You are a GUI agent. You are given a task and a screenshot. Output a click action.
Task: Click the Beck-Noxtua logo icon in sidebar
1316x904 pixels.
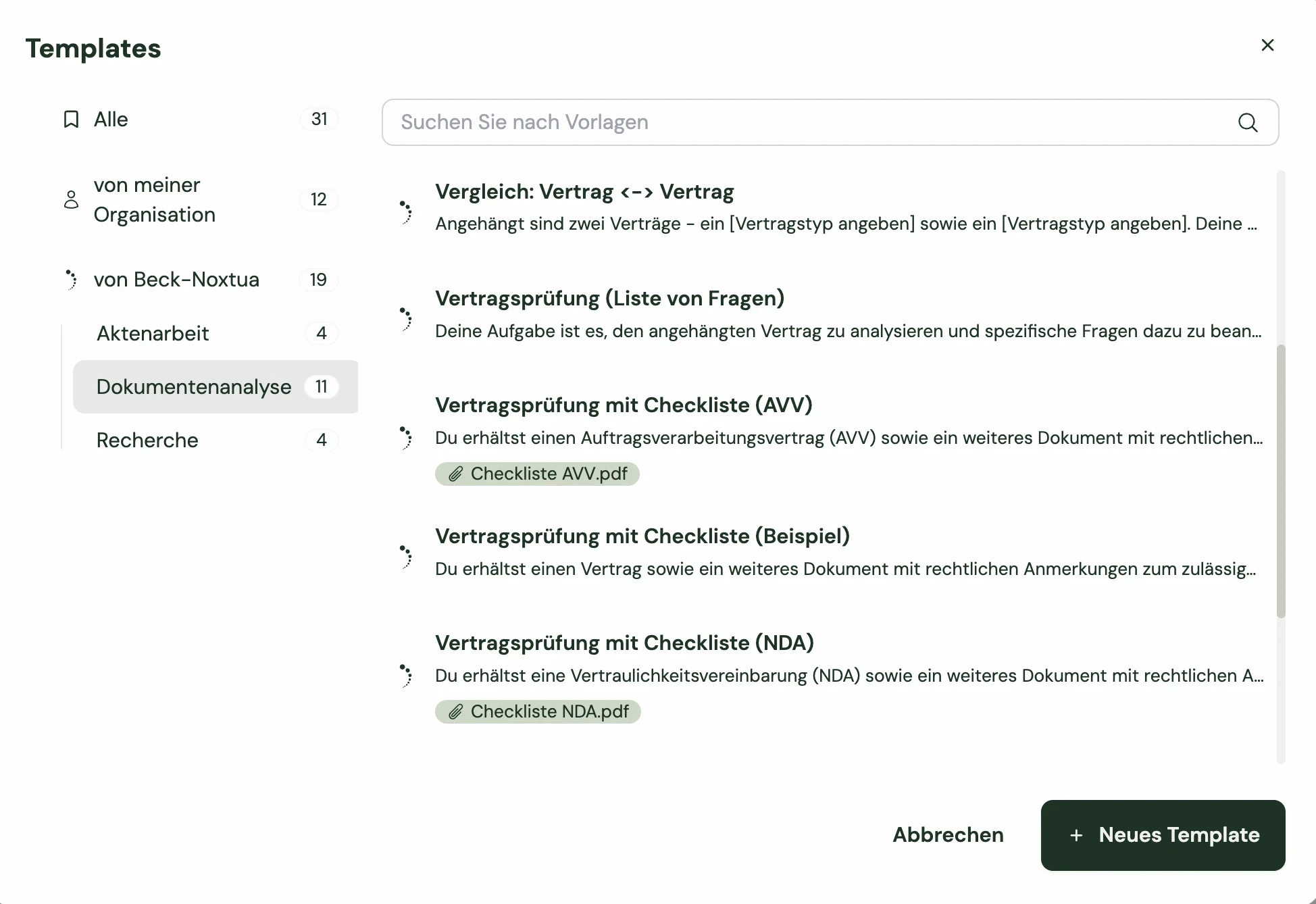point(71,280)
